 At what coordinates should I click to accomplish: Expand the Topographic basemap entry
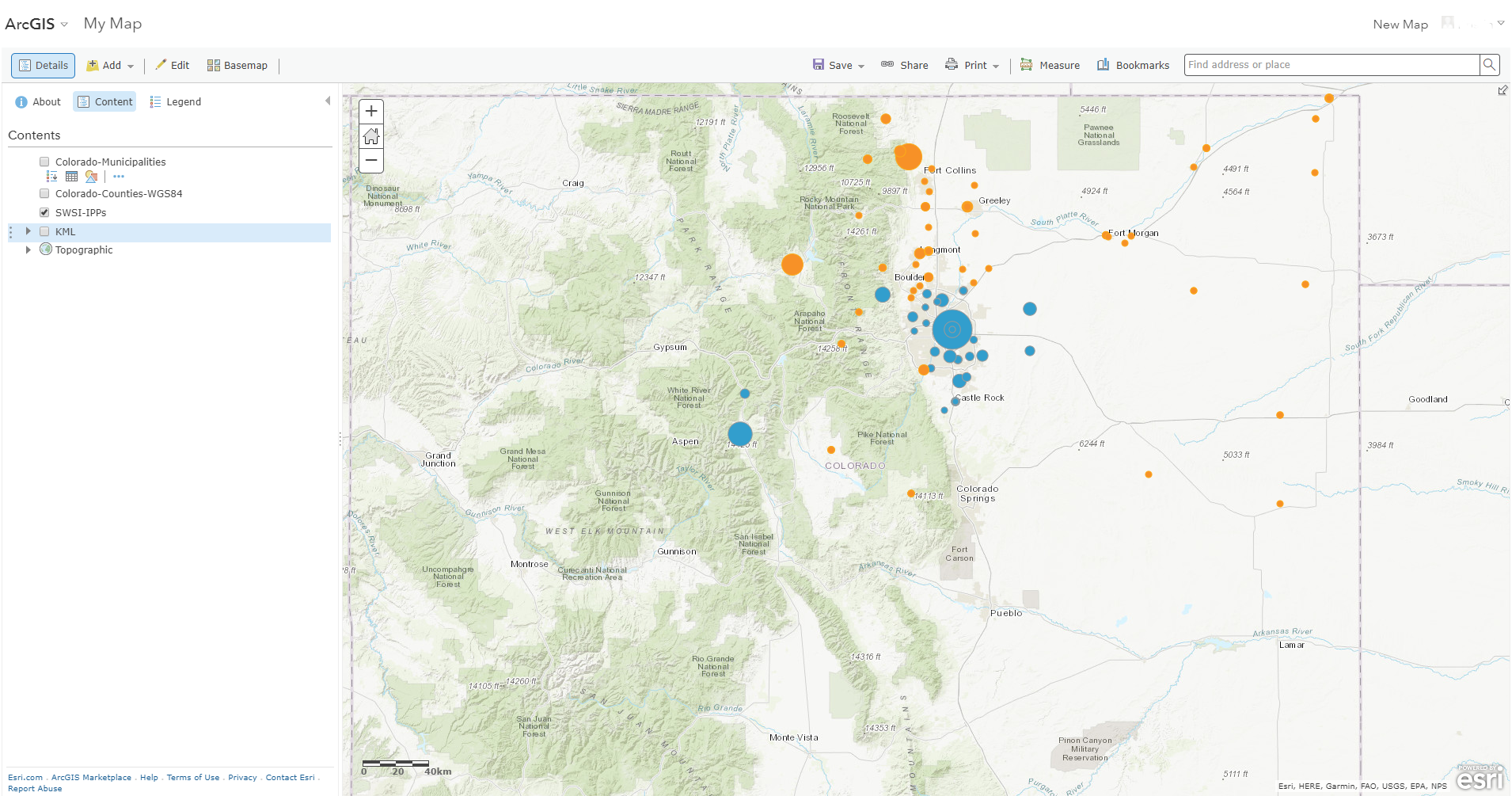click(x=28, y=249)
